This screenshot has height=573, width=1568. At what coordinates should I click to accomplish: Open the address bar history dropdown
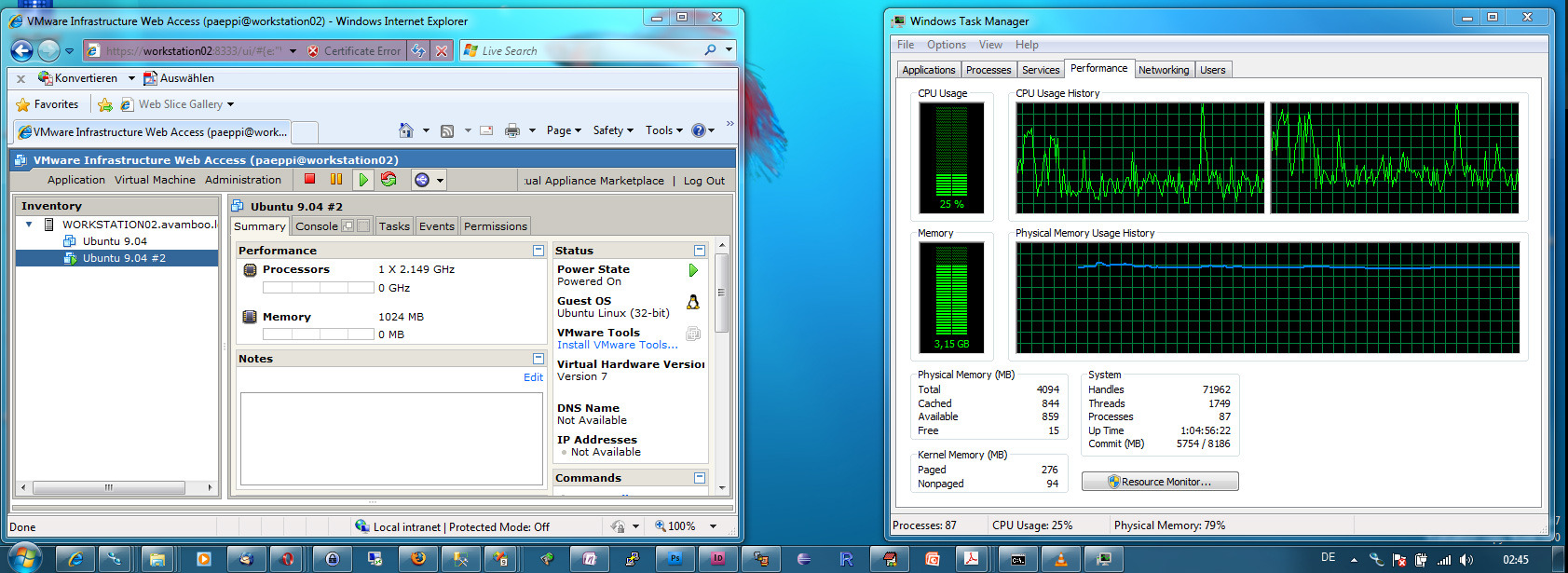point(293,51)
